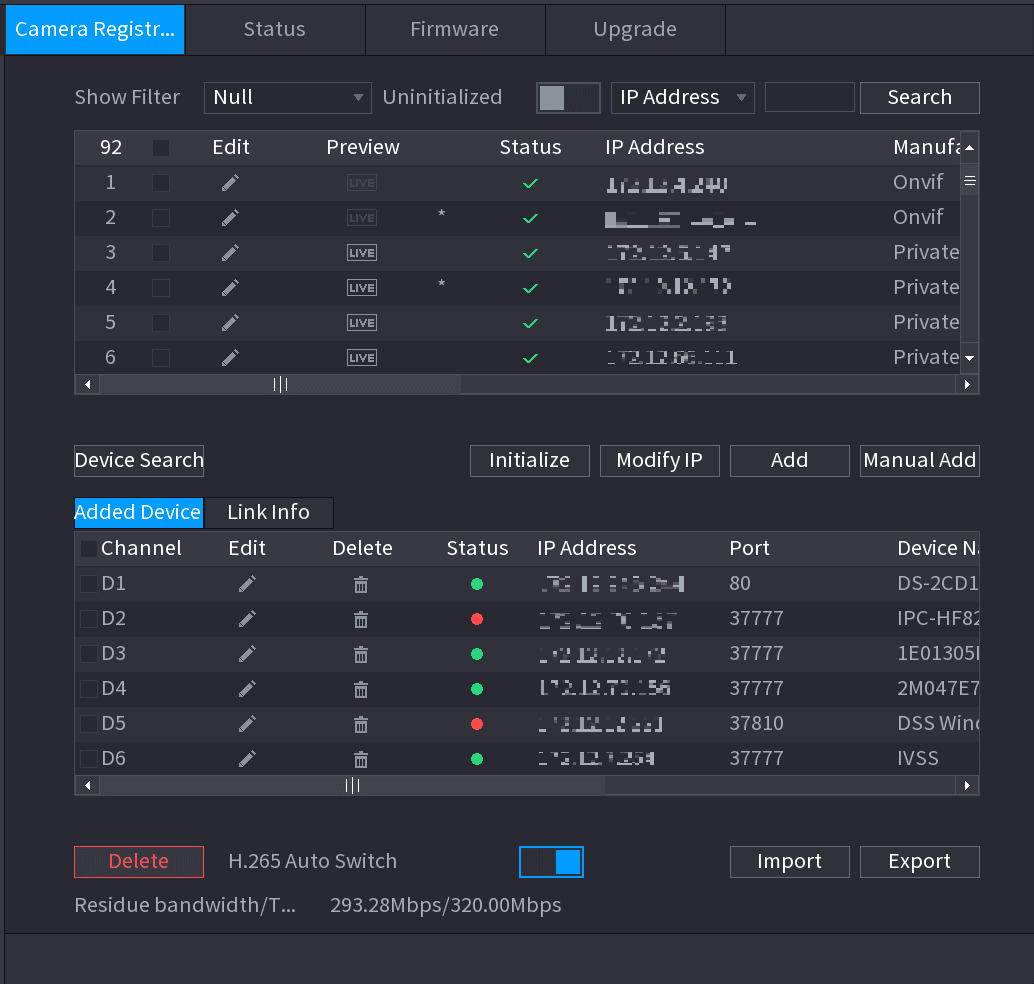Check the box for searched device row 3
The image size is (1034, 984).
click(161, 253)
